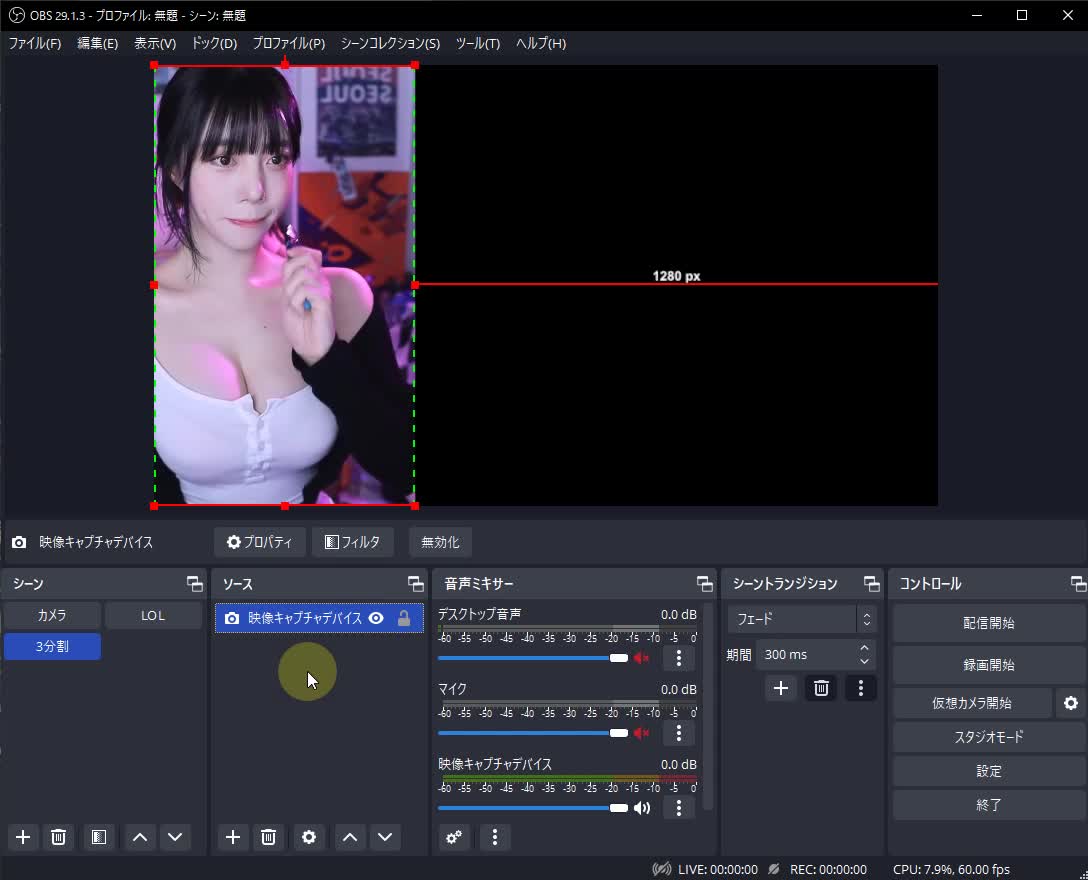Open the デスクトップ音声 options menu

[x=678, y=658]
